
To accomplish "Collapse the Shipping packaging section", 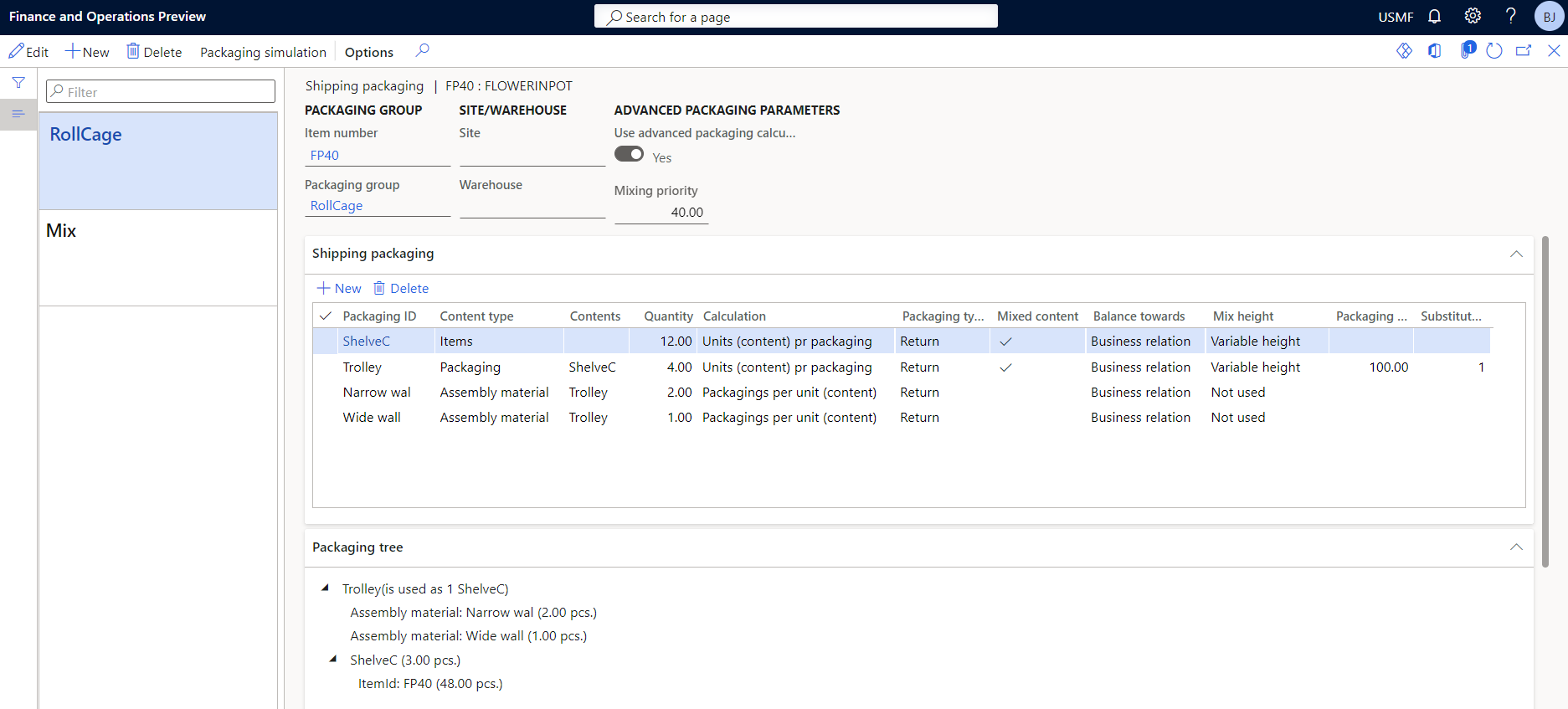I will (1516, 254).
